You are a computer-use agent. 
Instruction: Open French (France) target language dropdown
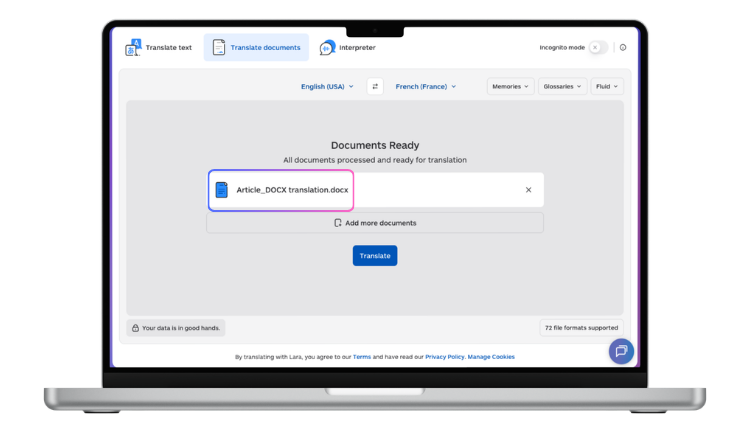click(426, 87)
